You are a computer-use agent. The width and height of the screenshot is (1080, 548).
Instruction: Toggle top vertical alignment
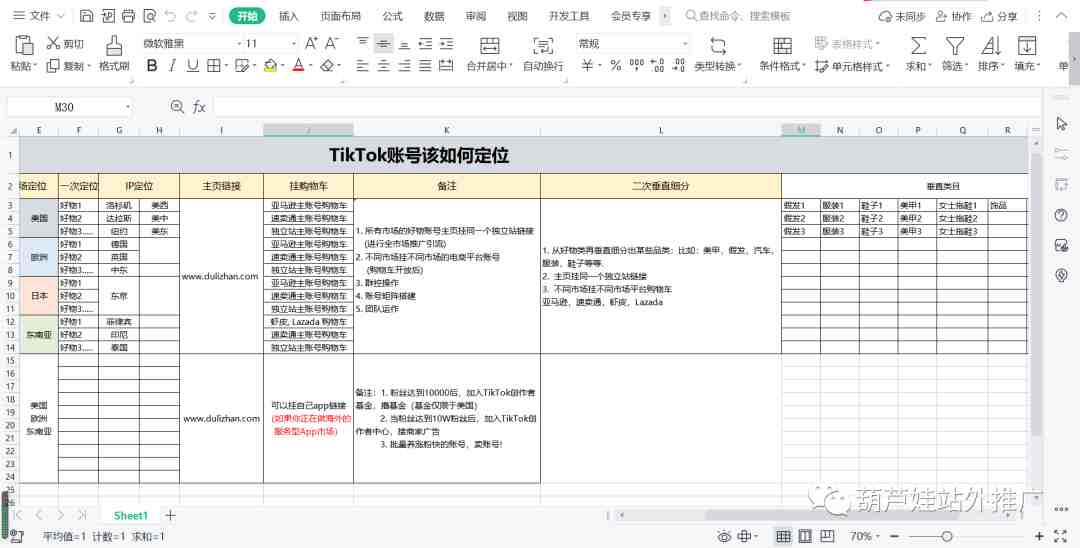pyautogui.click(x=363, y=43)
